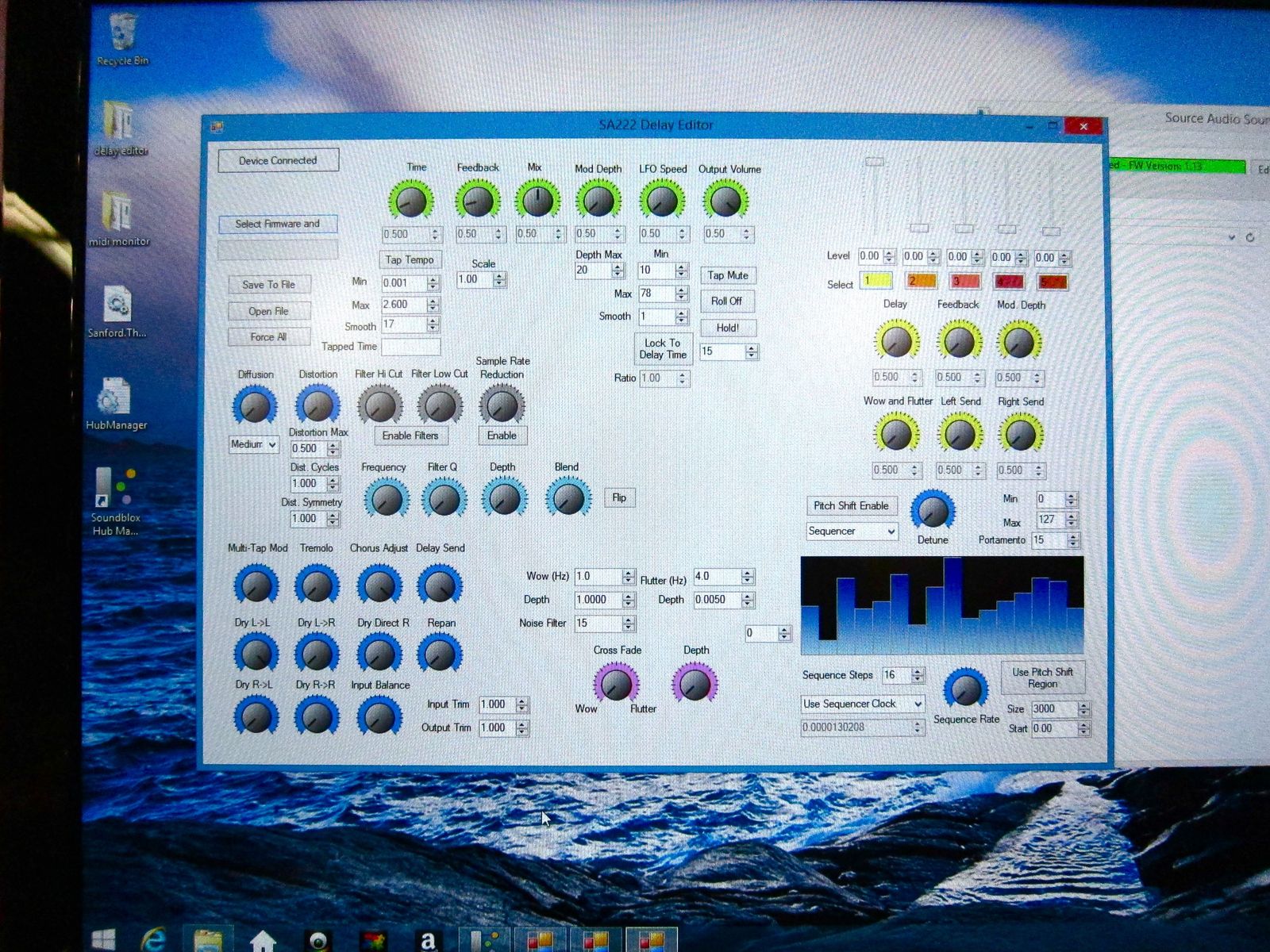Open the Sequencer mode dropdown
Screen dimensions: 1270x952
tap(852, 532)
